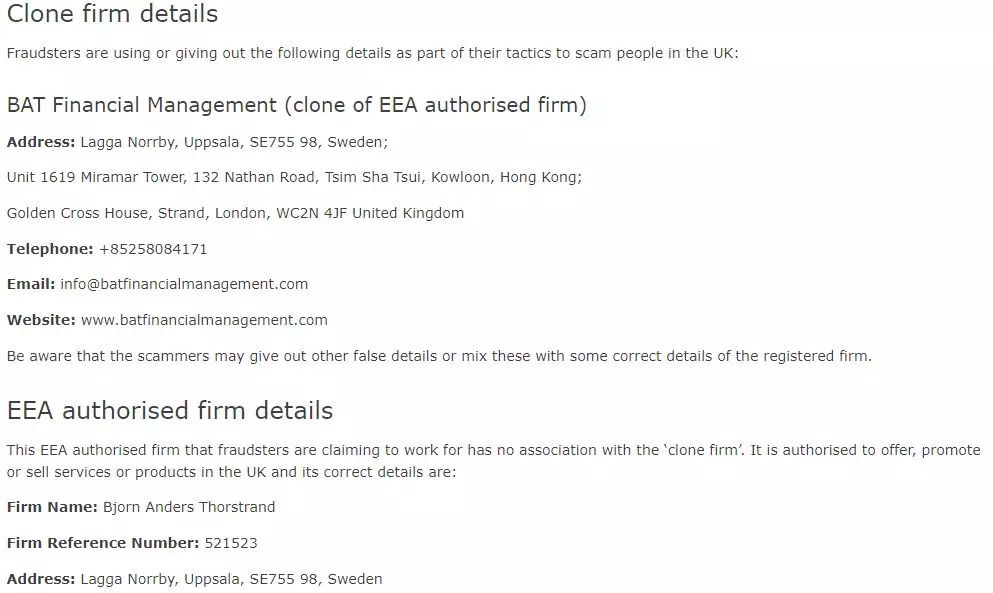Click the 'Clone firm details' heading
This screenshot has width=993, height=593.
112,14
